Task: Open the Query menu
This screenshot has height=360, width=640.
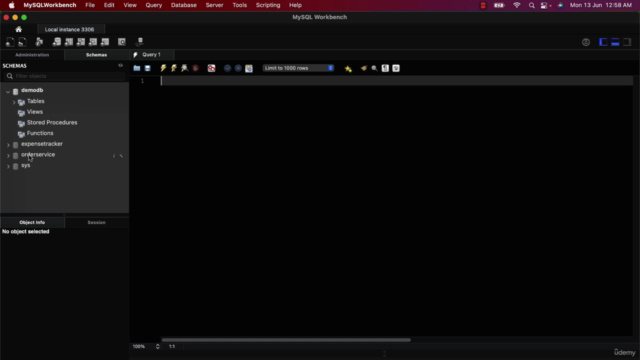Action: pos(154,5)
